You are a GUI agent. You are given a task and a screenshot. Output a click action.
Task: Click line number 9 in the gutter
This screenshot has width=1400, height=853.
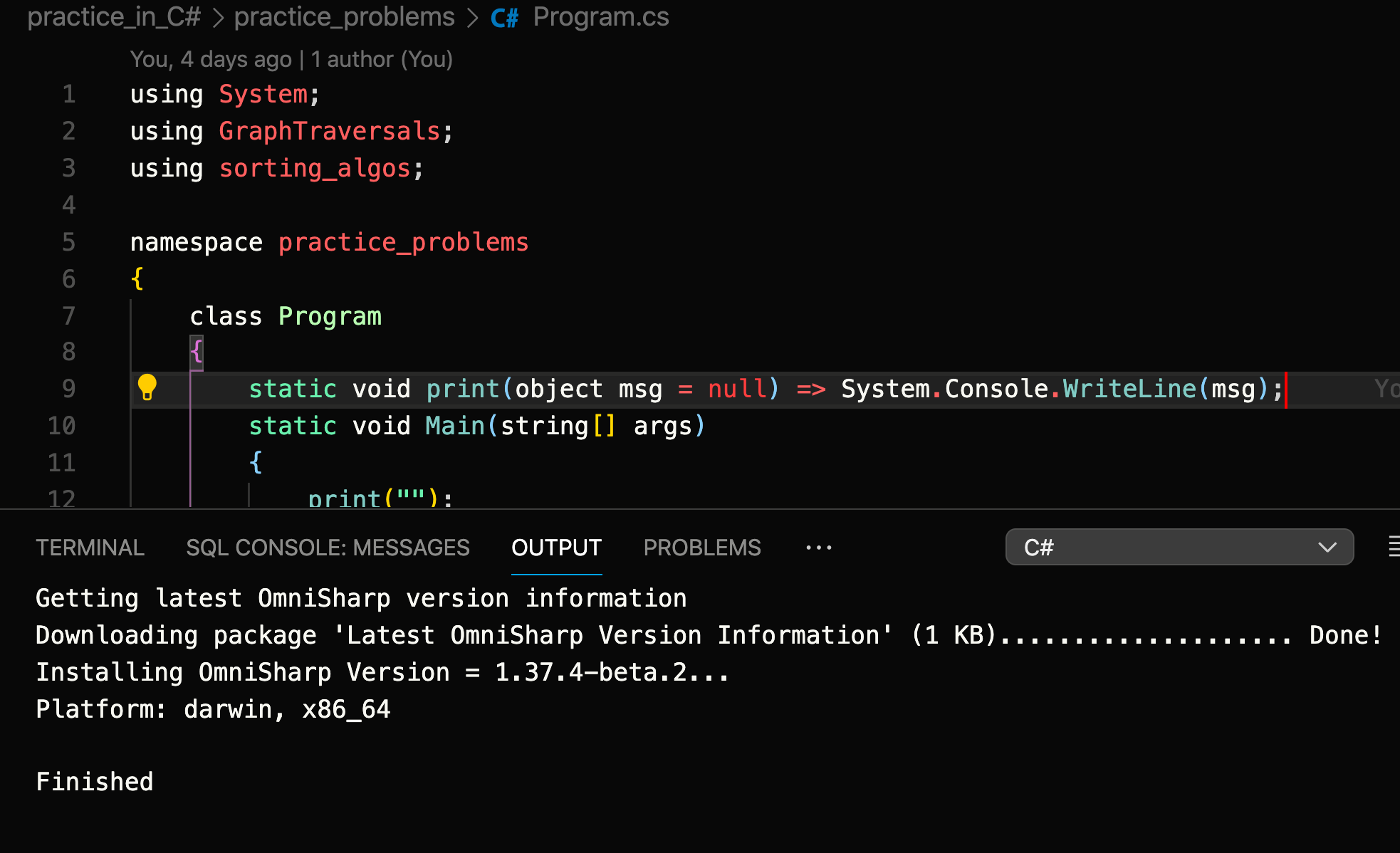[x=68, y=388]
